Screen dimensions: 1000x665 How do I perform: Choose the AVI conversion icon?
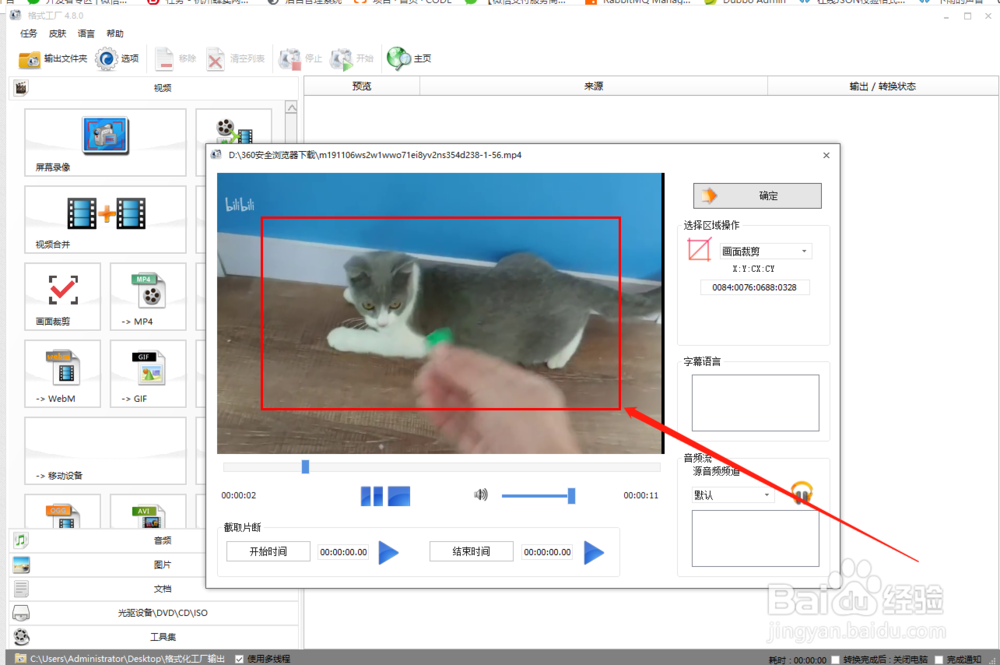[148, 511]
